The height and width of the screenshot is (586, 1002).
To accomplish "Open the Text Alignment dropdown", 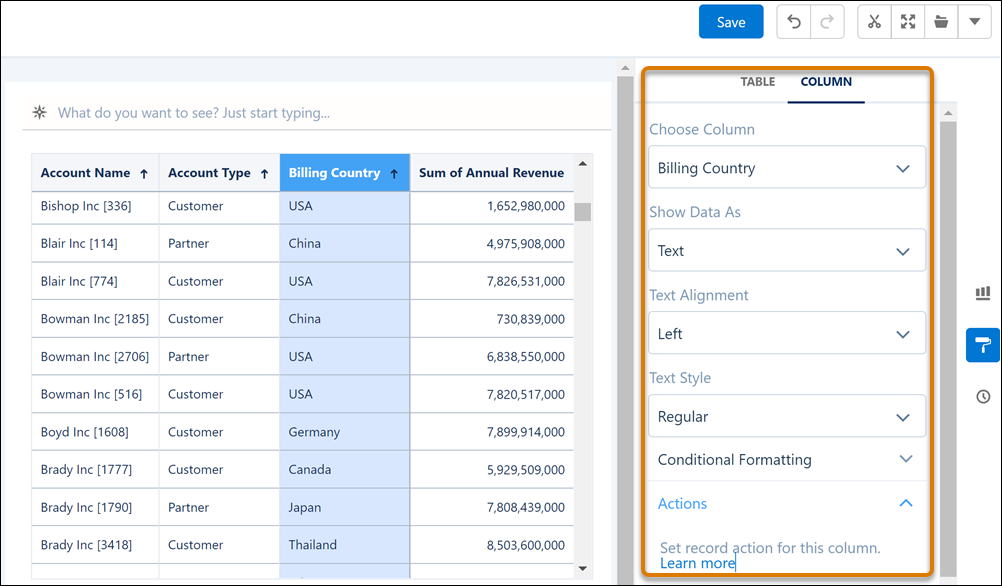I will point(786,334).
